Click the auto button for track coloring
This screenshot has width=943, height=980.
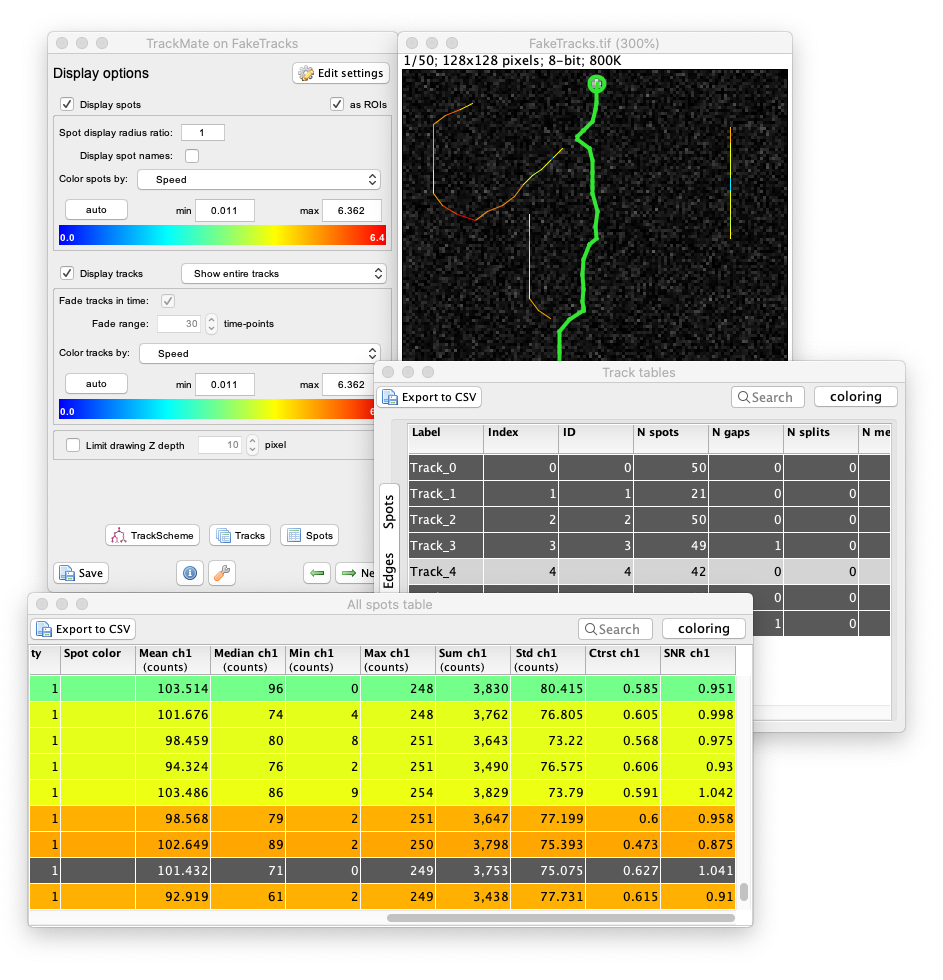96,384
